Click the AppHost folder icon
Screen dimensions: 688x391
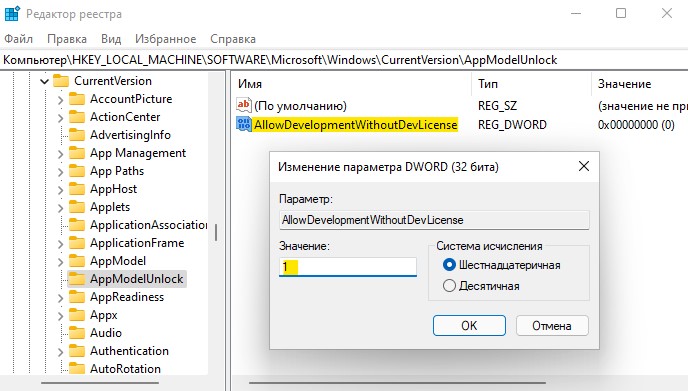(77, 189)
